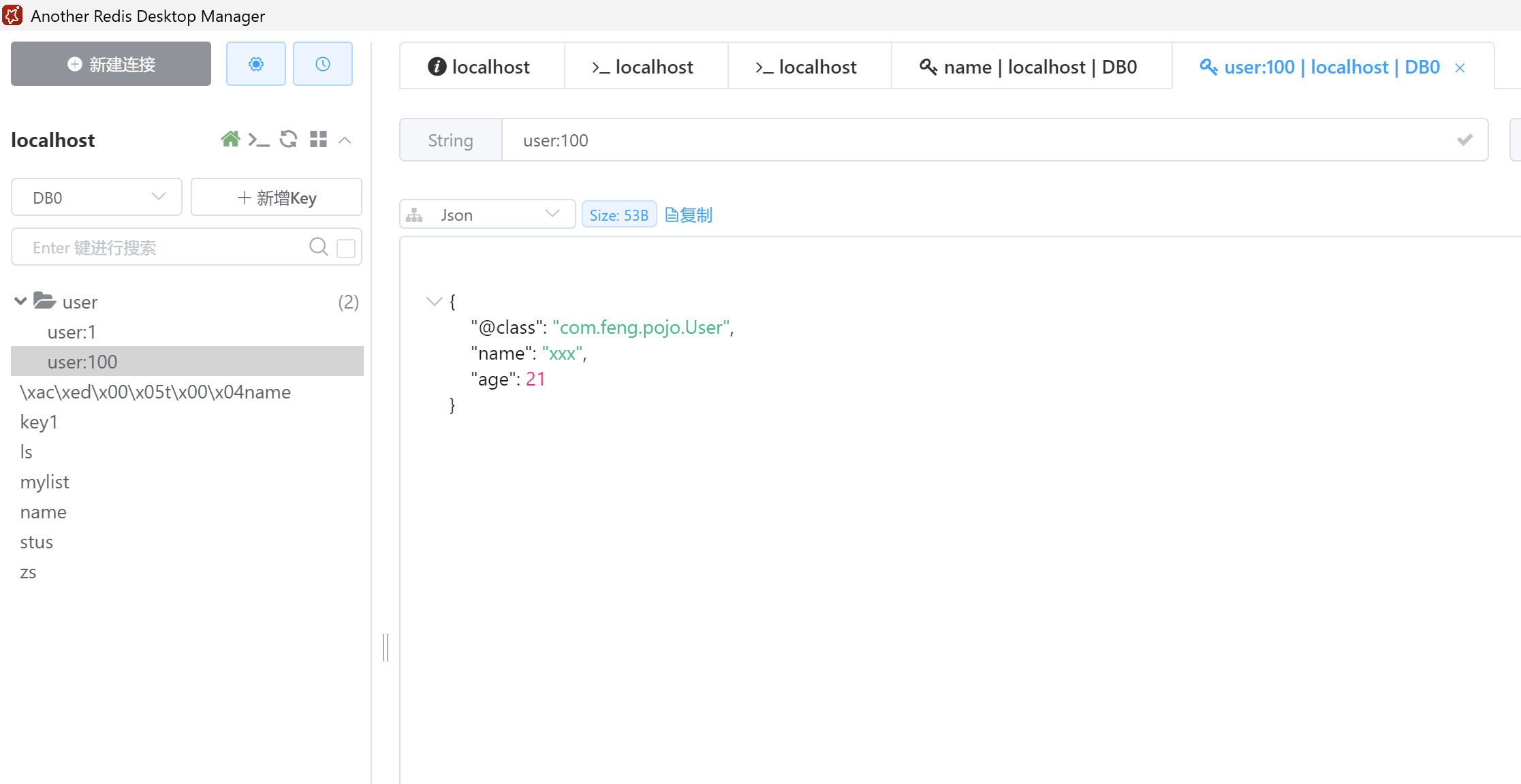Image resolution: width=1521 pixels, height=784 pixels.
Task: Click the refresh icon for localhost connection
Action: (288, 140)
